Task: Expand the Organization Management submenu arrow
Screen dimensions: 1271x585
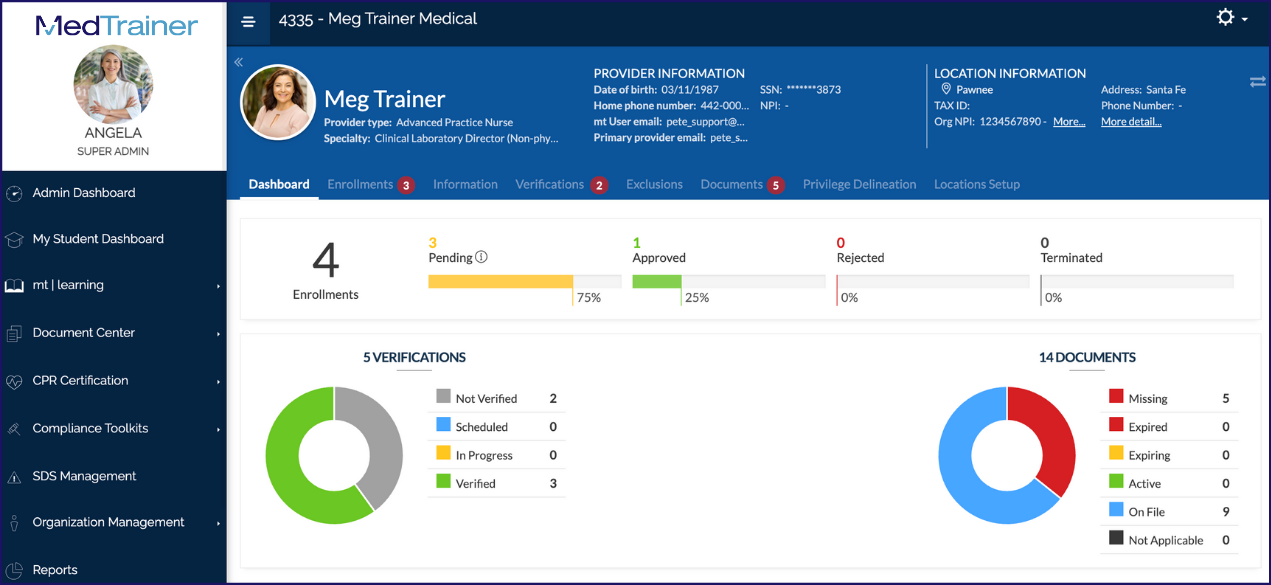Action: click(218, 523)
